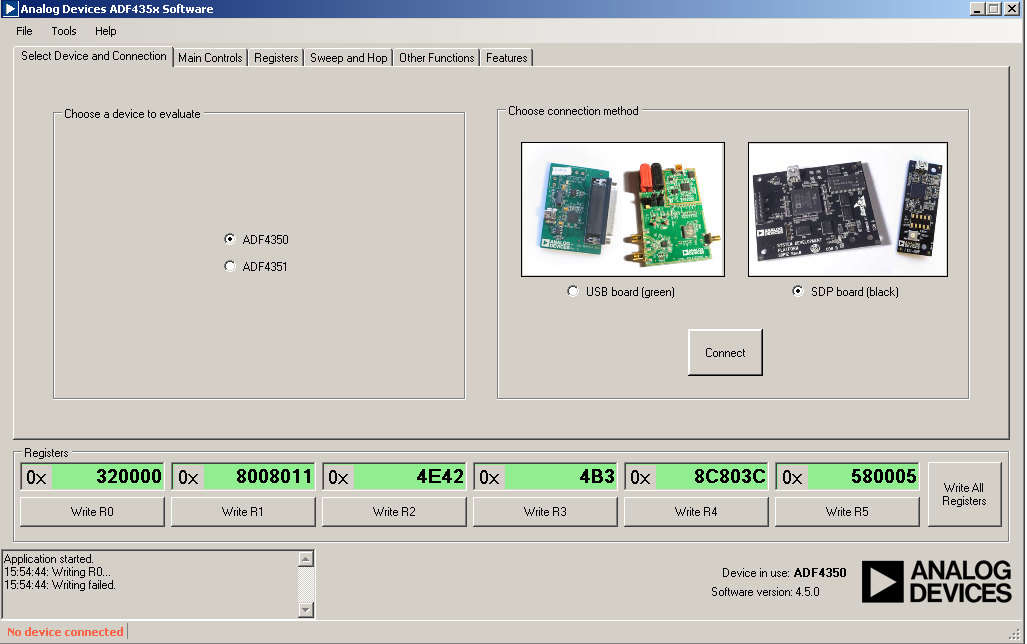Click the R4 register field 8C803C
This screenshot has width=1027, height=644.
pyautogui.click(x=711, y=476)
